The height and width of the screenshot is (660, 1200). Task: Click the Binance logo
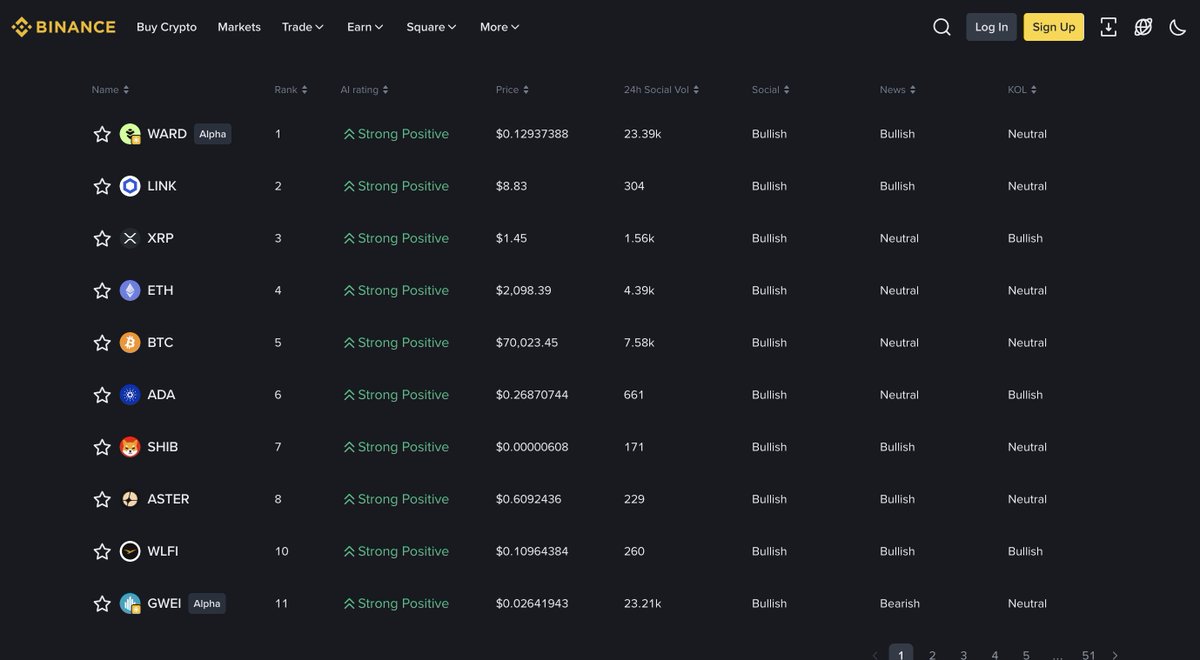click(63, 27)
